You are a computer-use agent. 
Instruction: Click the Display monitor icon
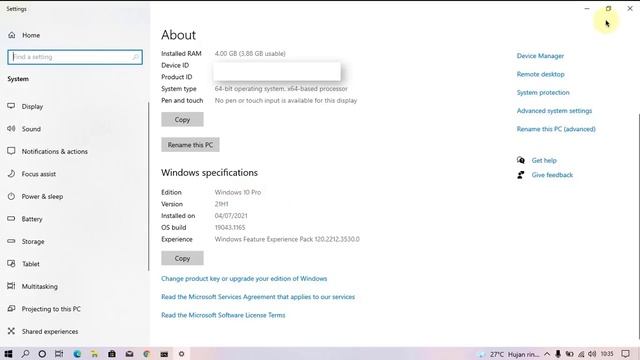tap(11, 106)
